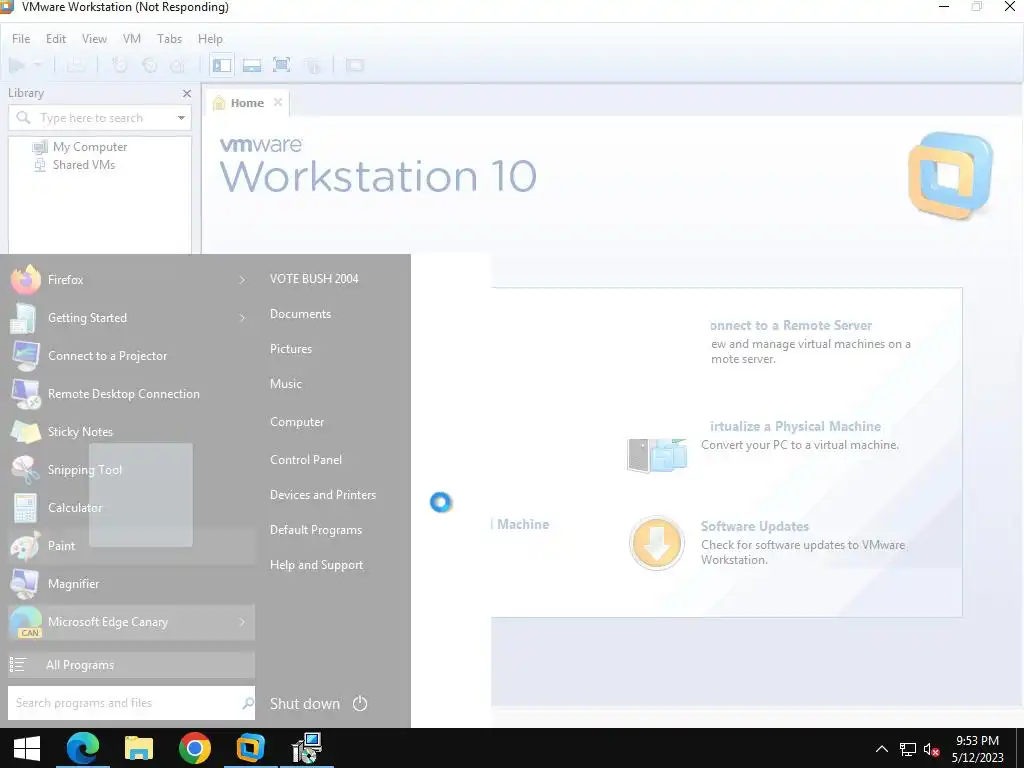Open Computer from Start menu
The height and width of the screenshot is (768, 1024).
coord(297,422)
